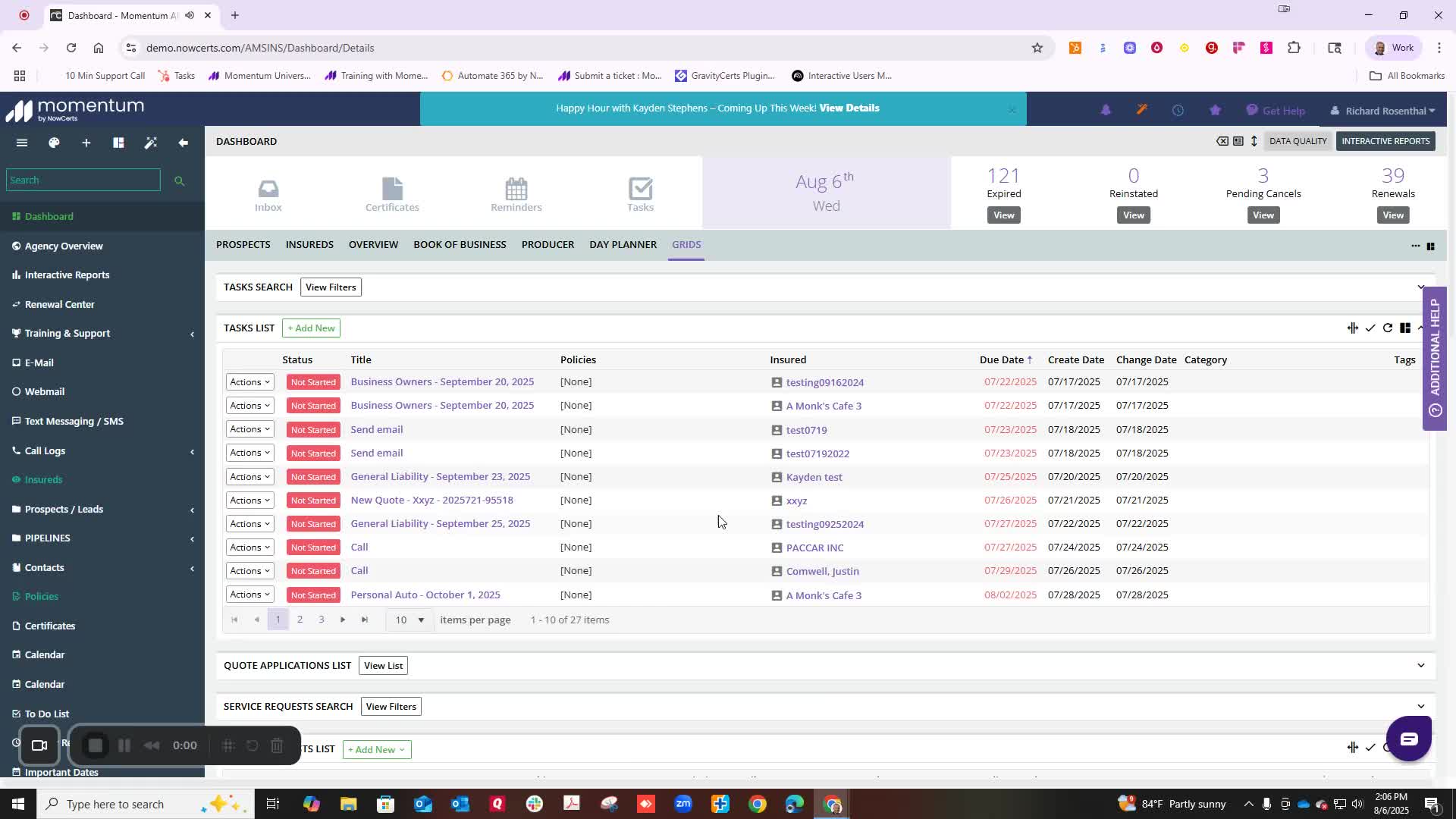The image size is (1456, 819).
Task: Mute the Dashboard browser tab audio
Action: 190,15
